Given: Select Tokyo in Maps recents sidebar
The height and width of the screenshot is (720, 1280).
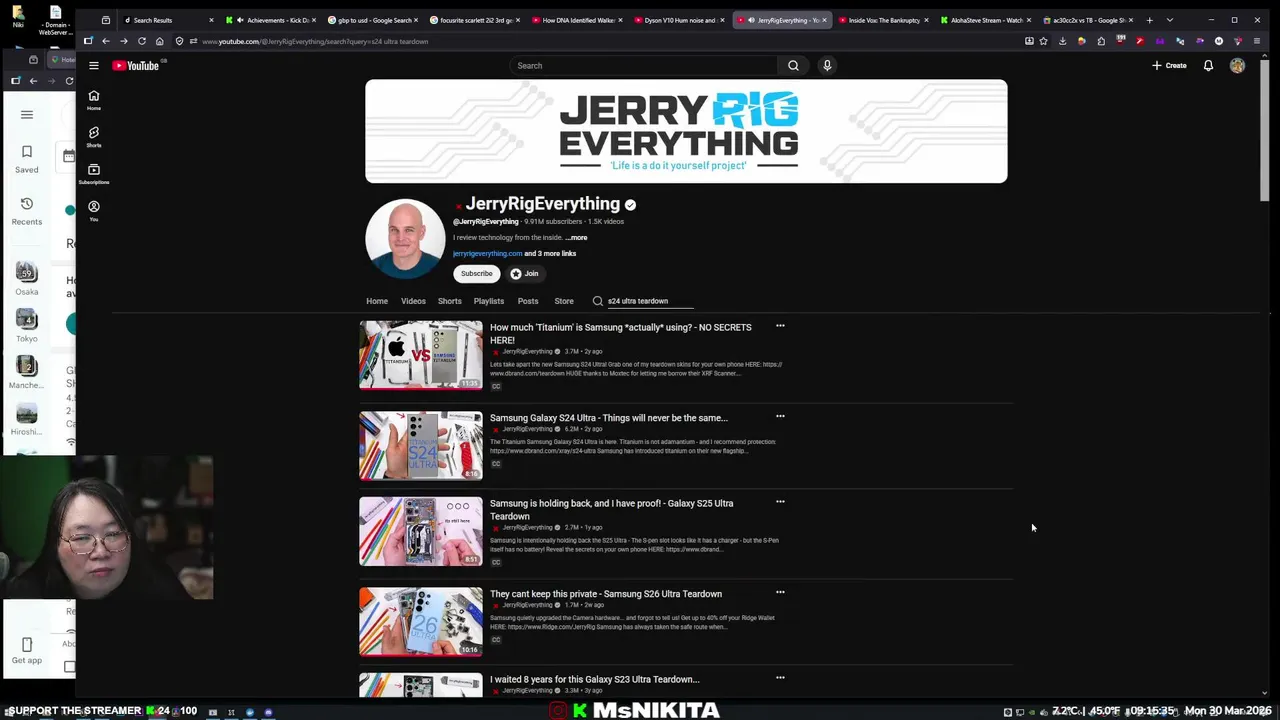Looking at the screenshot, I should tap(27, 325).
